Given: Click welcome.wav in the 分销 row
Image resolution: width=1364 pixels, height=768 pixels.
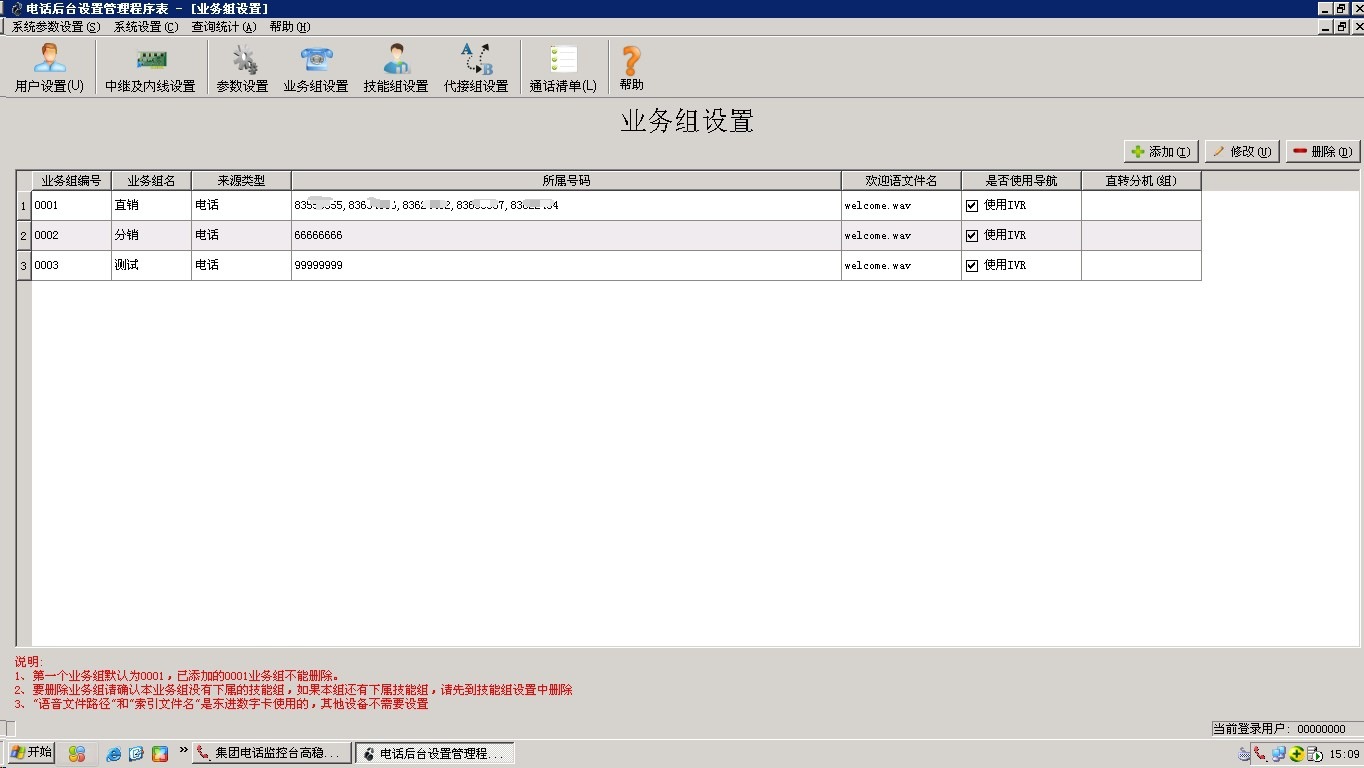Looking at the screenshot, I should pos(901,236).
